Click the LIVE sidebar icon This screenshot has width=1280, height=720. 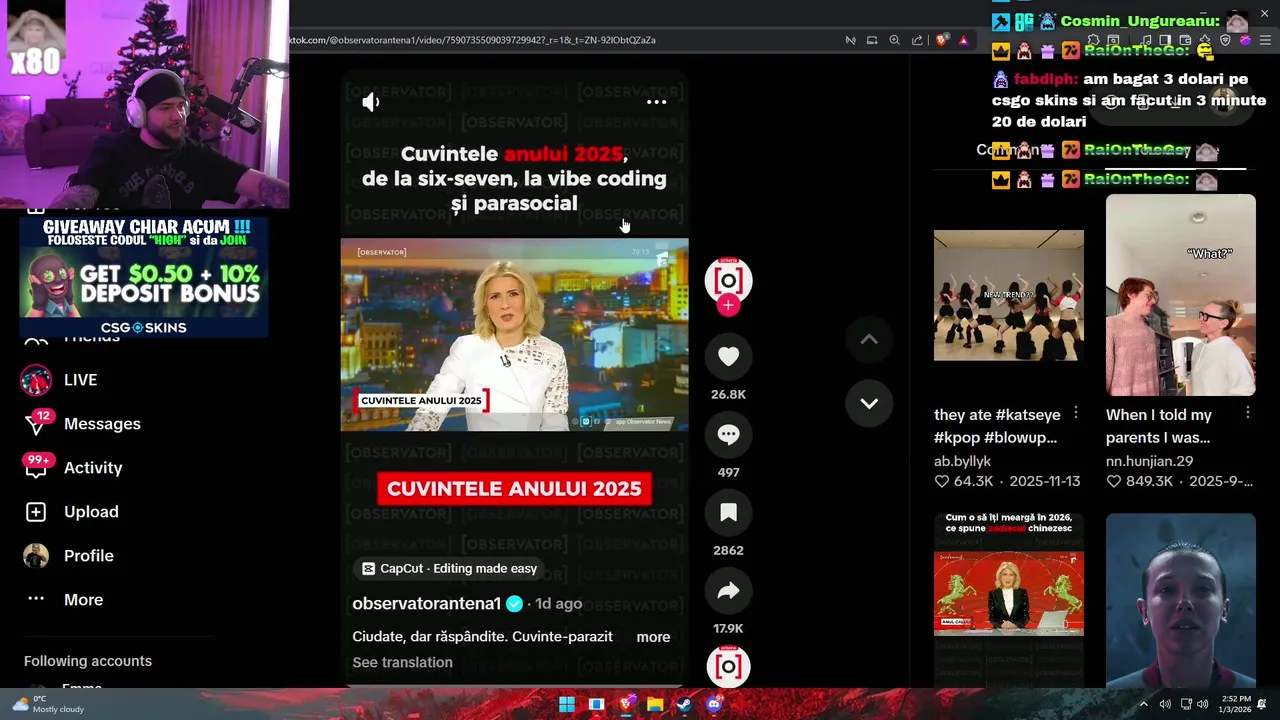coord(36,380)
